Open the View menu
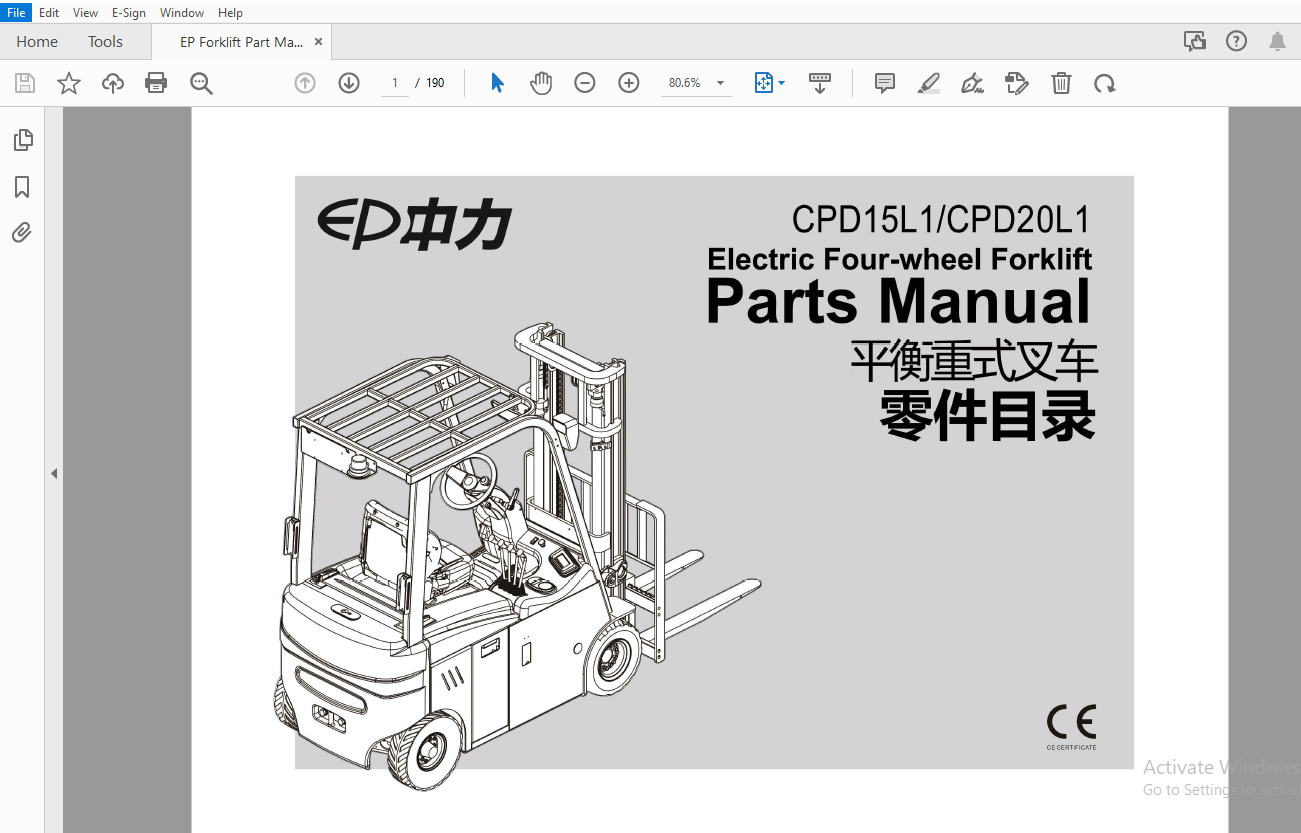1301x833 pixels. [86, 13]
